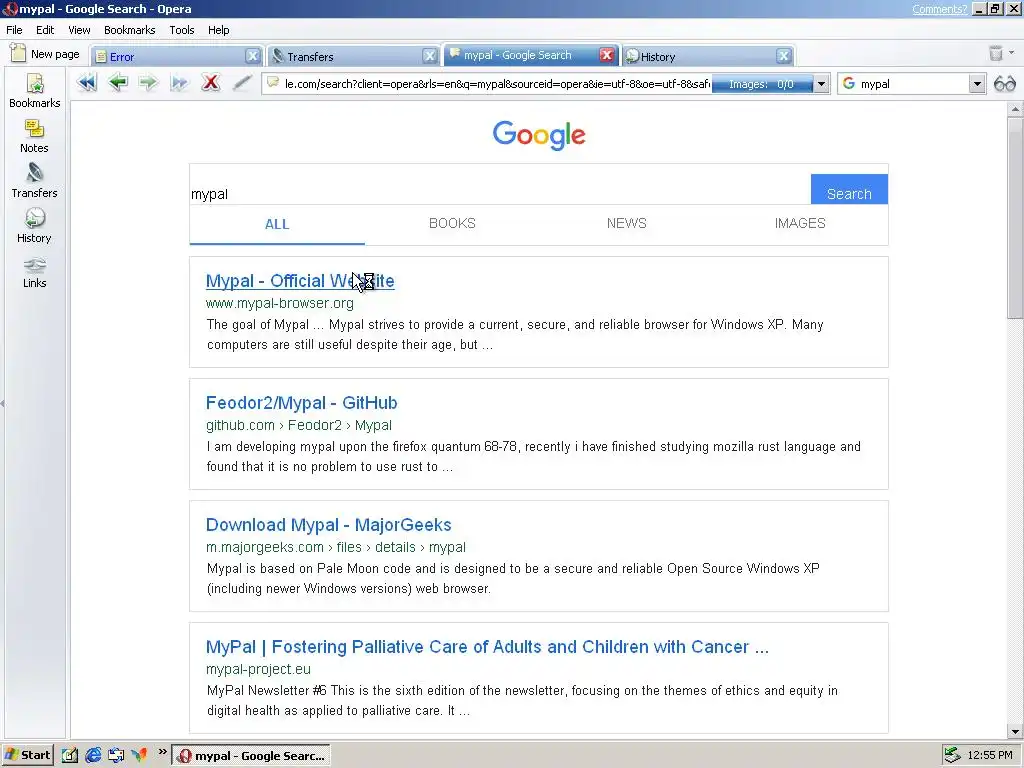Open the Windows Start menu
The height and width of the screenshot is (768, 1024).
27,755
